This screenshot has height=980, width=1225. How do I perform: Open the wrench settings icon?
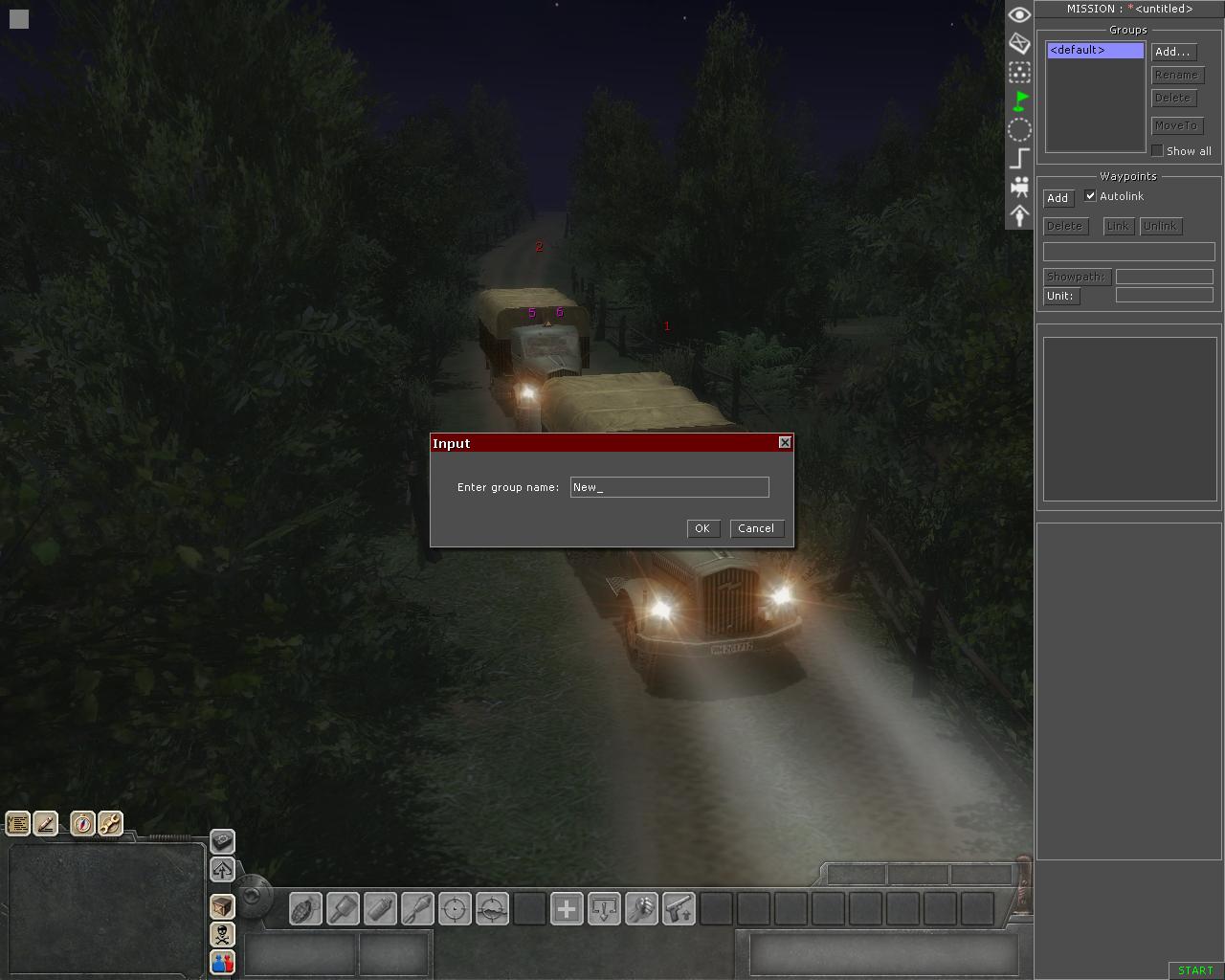110,823
